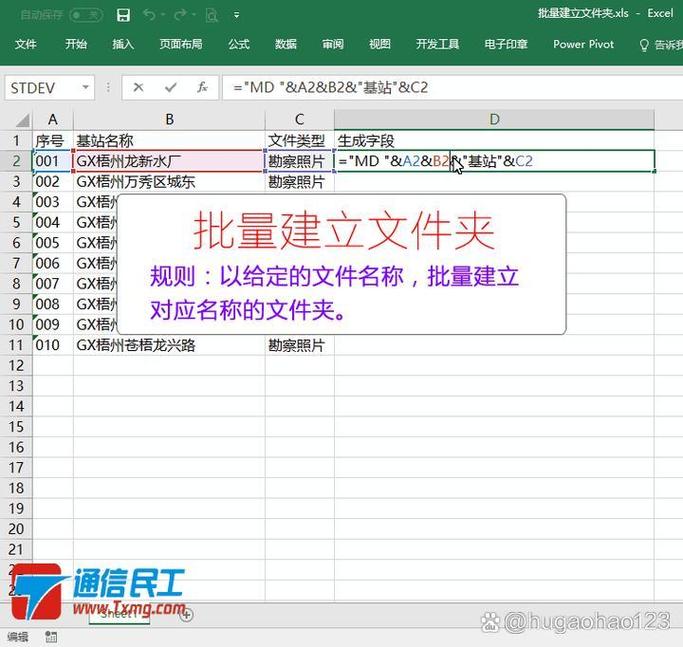Switch to the 页面布局 ribbon tab
This screenshot has width=683, height=647.
(x=181, y=44)
